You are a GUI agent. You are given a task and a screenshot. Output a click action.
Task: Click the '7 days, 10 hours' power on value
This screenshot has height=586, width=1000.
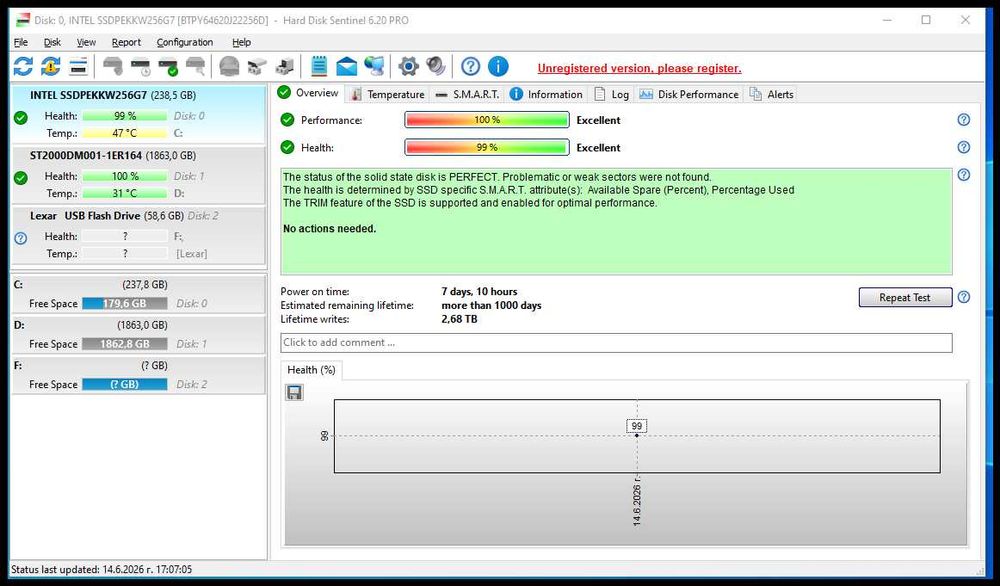479,291
